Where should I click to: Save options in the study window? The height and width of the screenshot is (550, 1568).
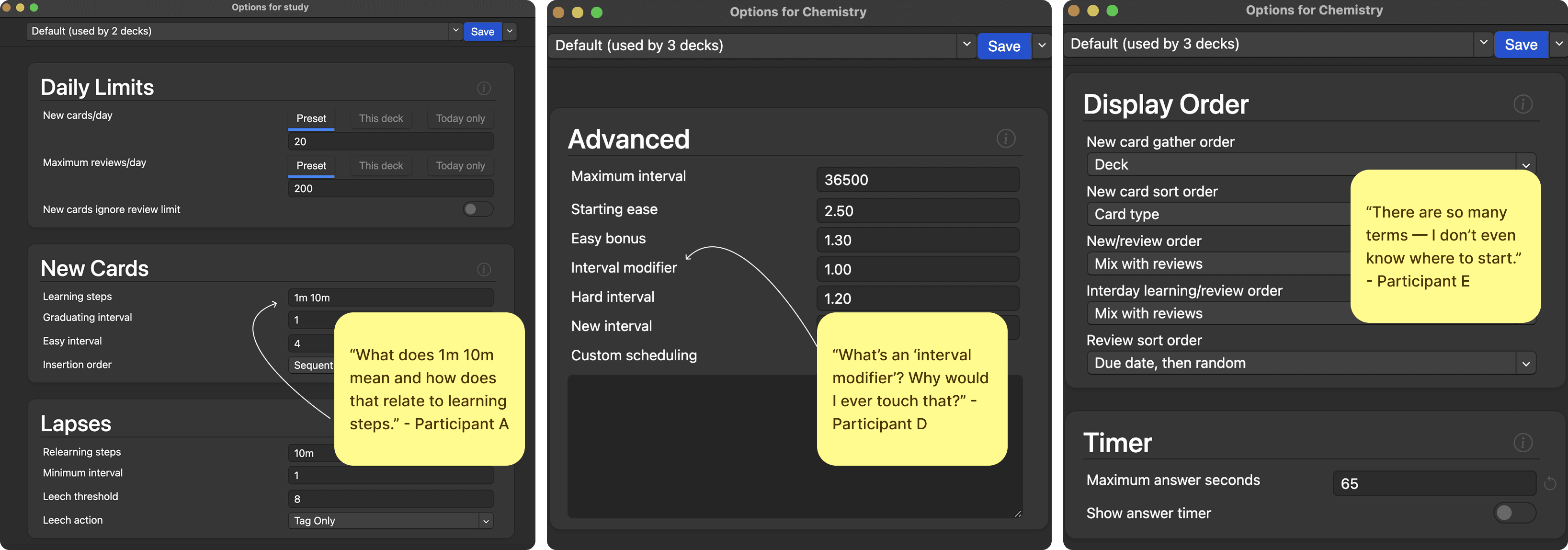482,32
